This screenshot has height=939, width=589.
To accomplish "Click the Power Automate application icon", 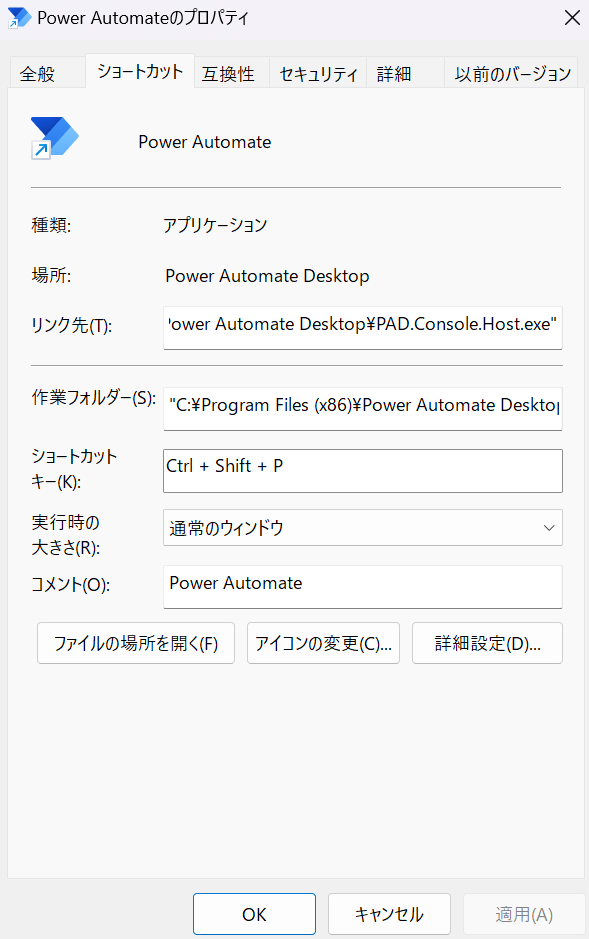I will [x=54, y=136].
